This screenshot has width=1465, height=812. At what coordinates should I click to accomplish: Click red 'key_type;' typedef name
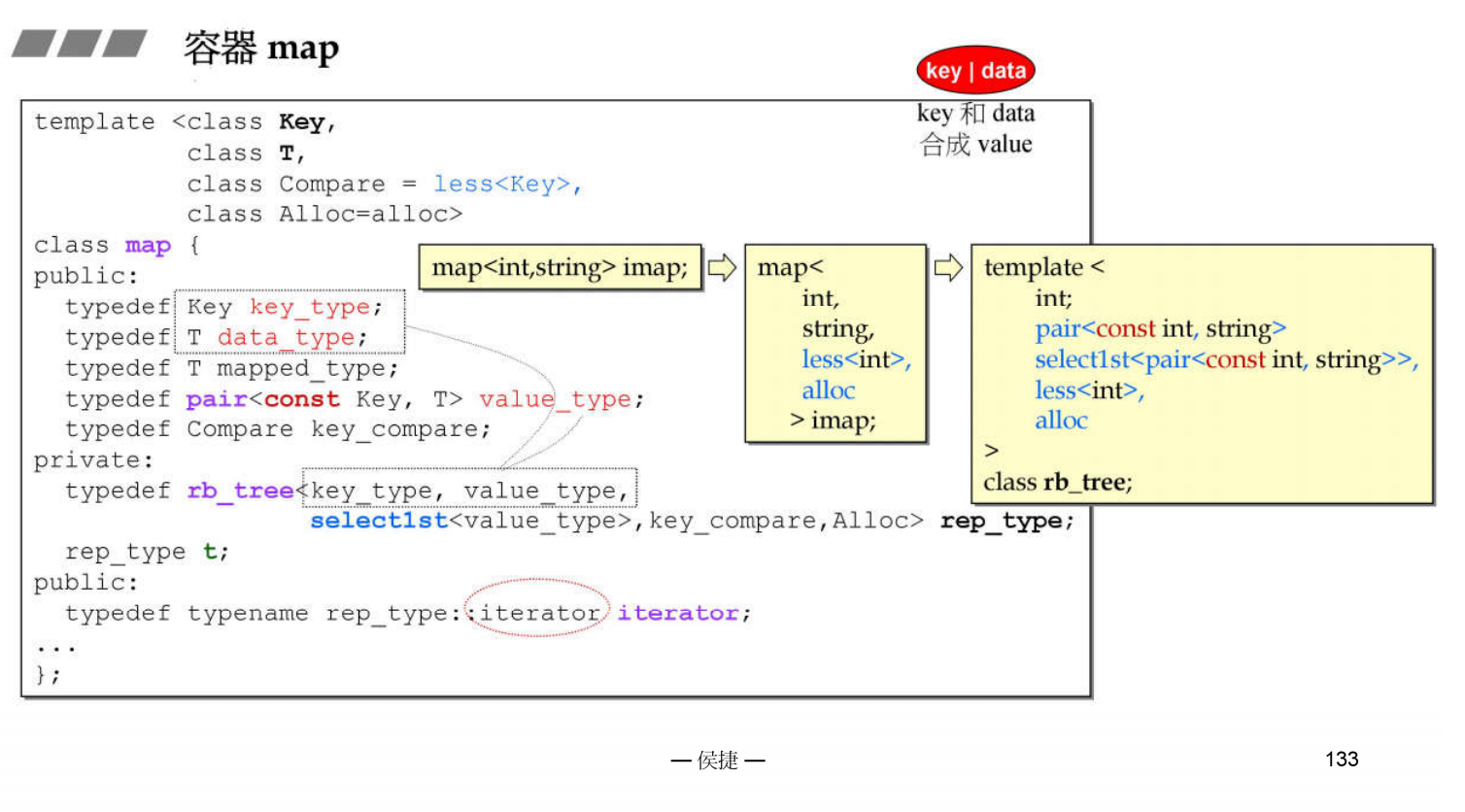316,307
